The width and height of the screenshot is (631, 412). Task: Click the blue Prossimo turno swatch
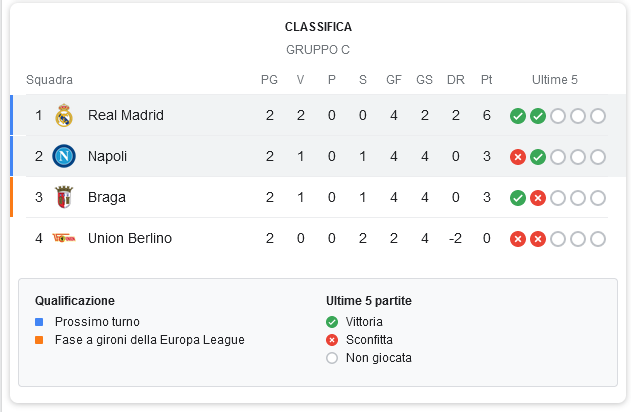tap(39, 322)
